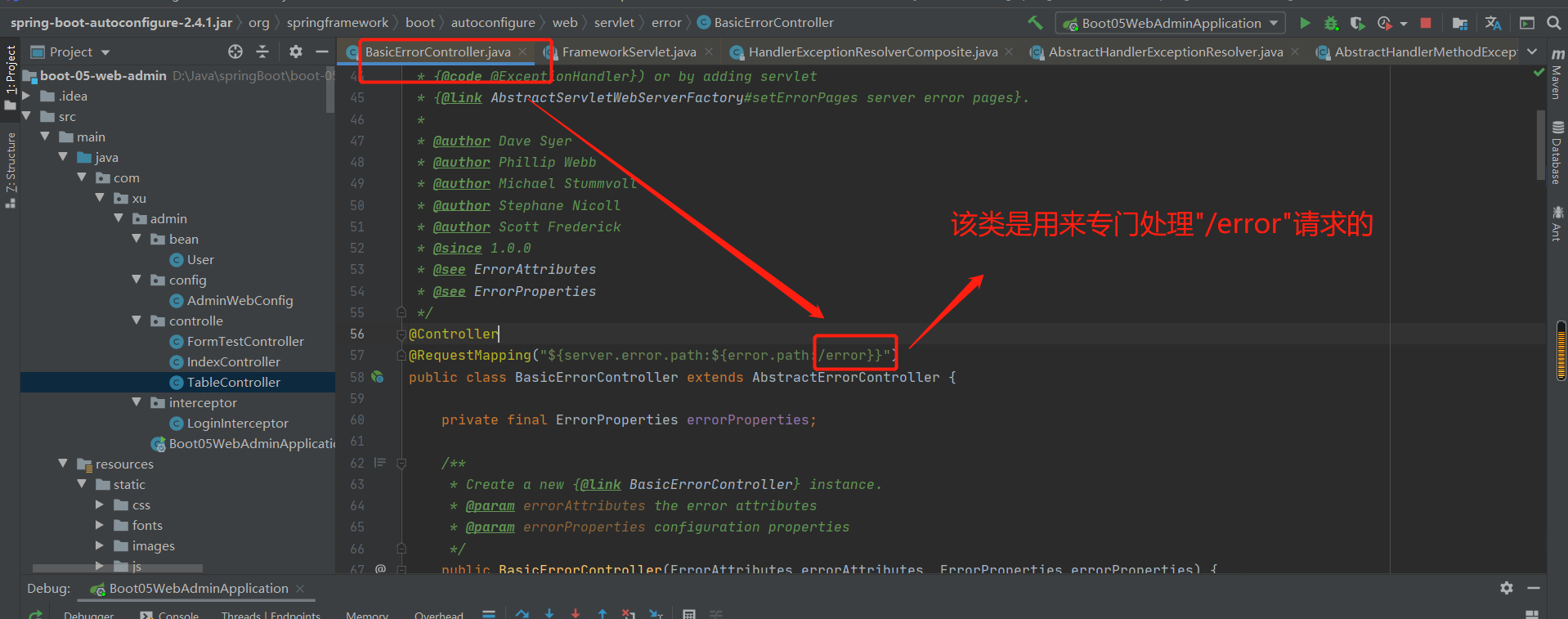Image resolution: width=1568 pixels, height=619 pixels.
Task: Click Collapse All icon in Project panel
Action: [262, 52]
